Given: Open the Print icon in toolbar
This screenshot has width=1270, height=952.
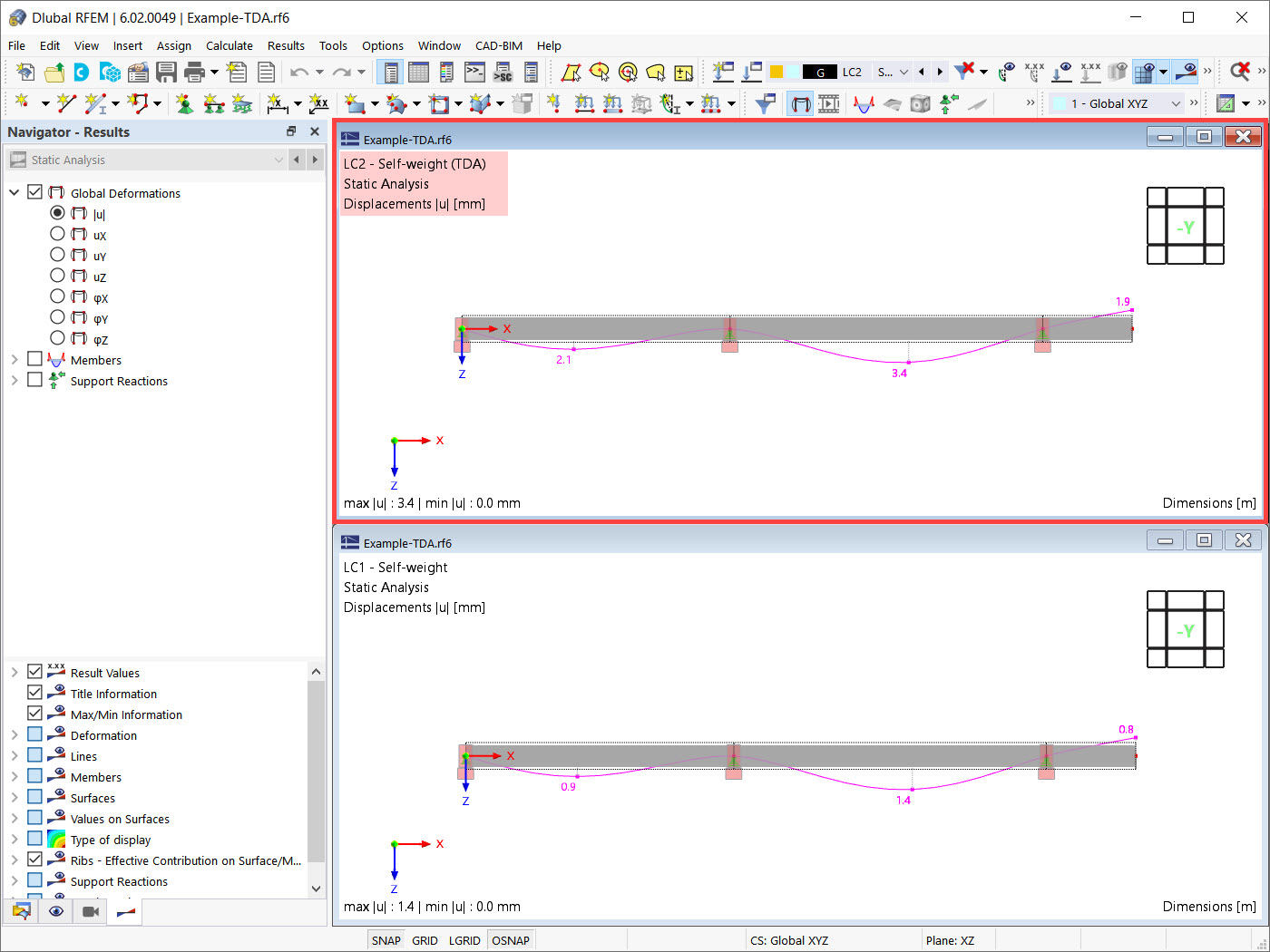Looking at the screenshot, I should (x=194, y=72).
